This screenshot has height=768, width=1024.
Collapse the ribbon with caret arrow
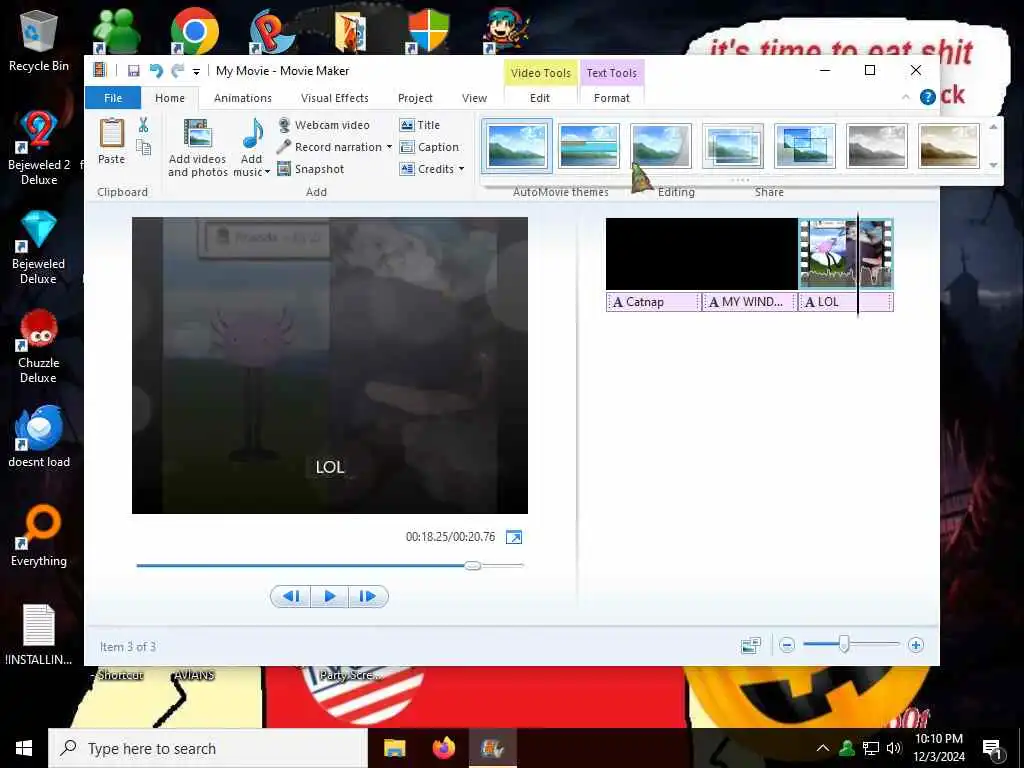tap(905, 97)
